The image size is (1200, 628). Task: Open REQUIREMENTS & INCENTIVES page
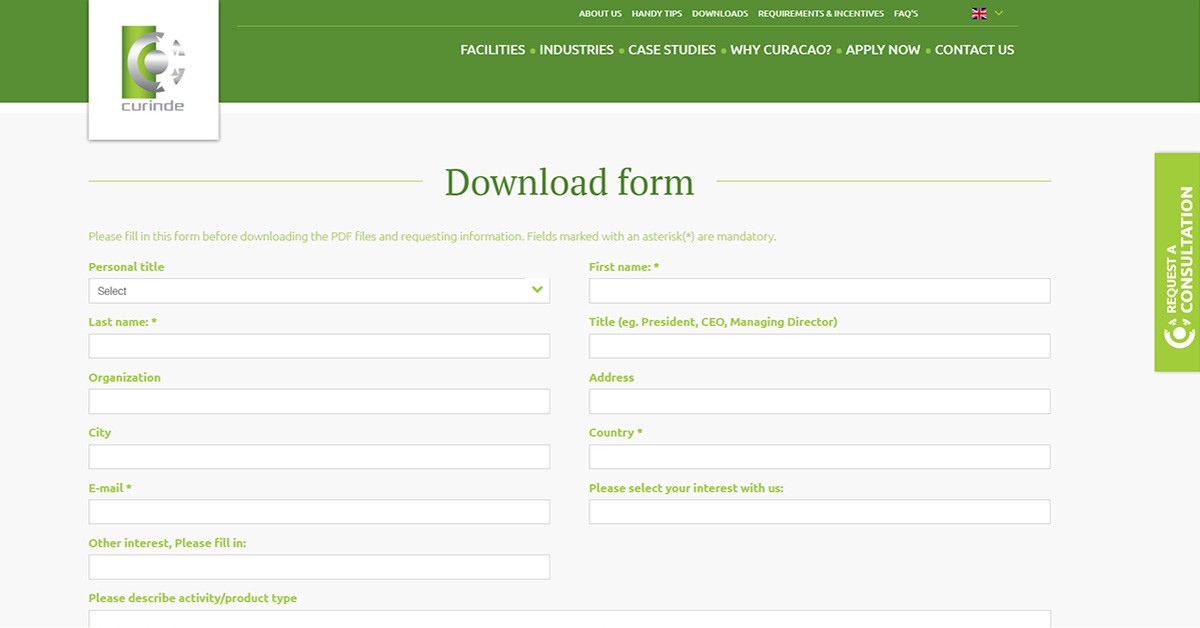pos(821,13)
